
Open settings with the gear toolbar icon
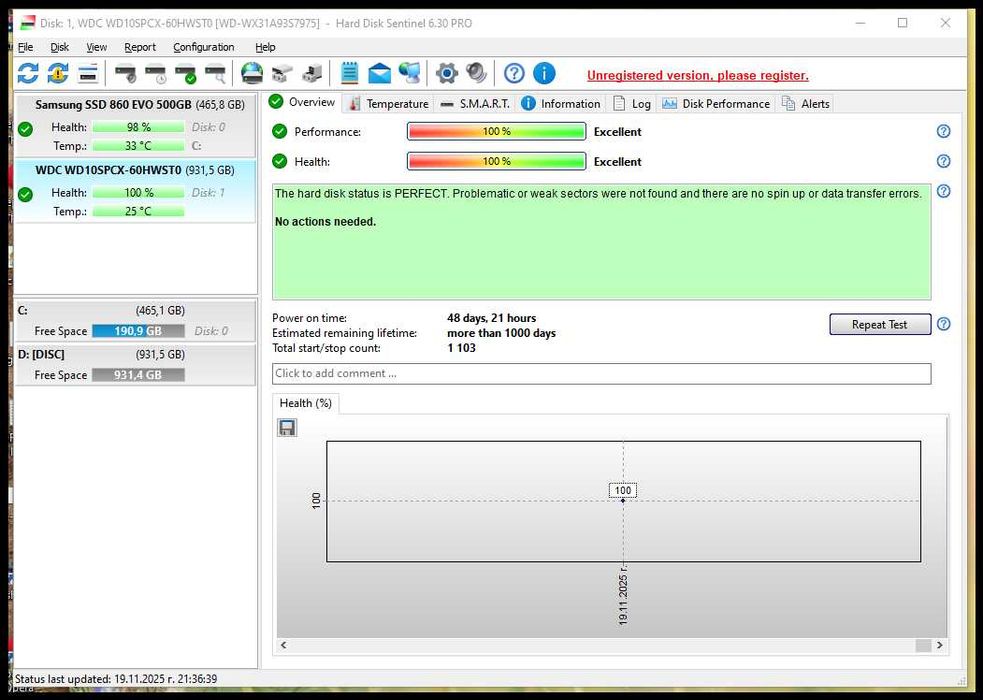point(446,74)
